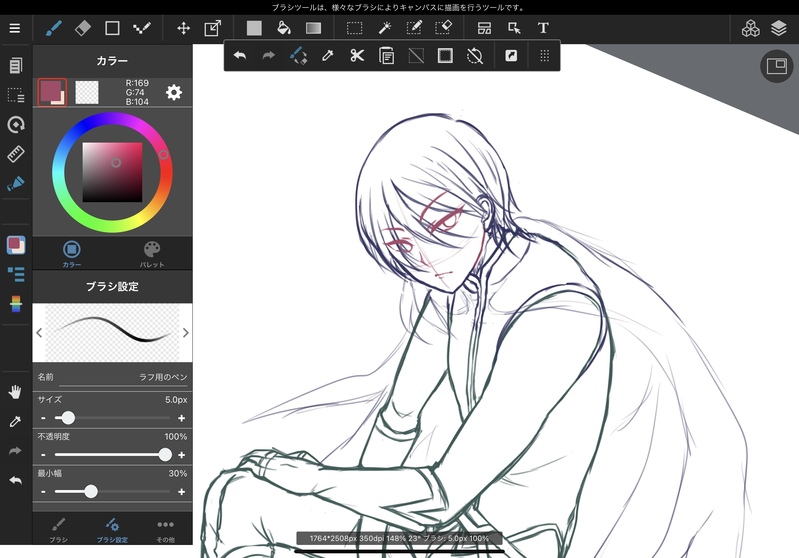Image resolution: width=799 pixels, height=558 pixels.
Task: Select the Transform tool
Action: coord(212,28)
